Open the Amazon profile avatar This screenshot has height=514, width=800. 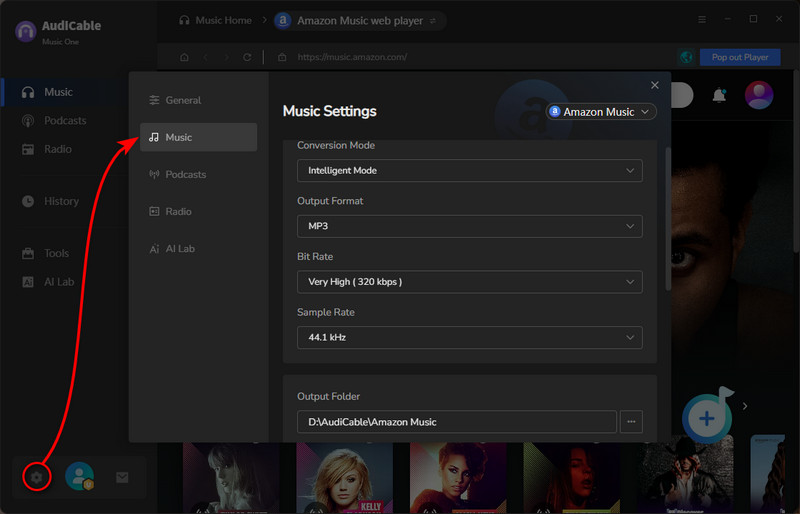759,95
